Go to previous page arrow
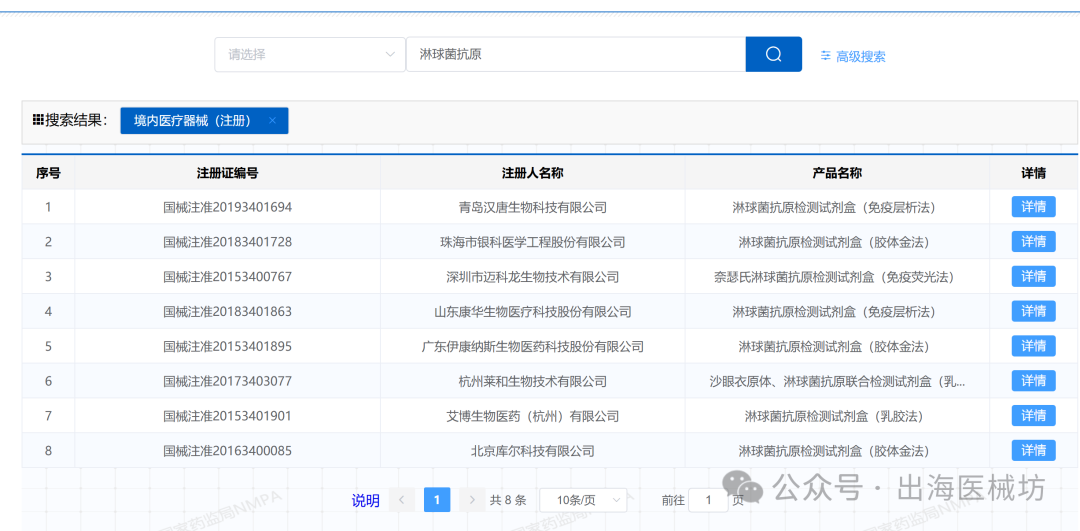 click(402, 500)
